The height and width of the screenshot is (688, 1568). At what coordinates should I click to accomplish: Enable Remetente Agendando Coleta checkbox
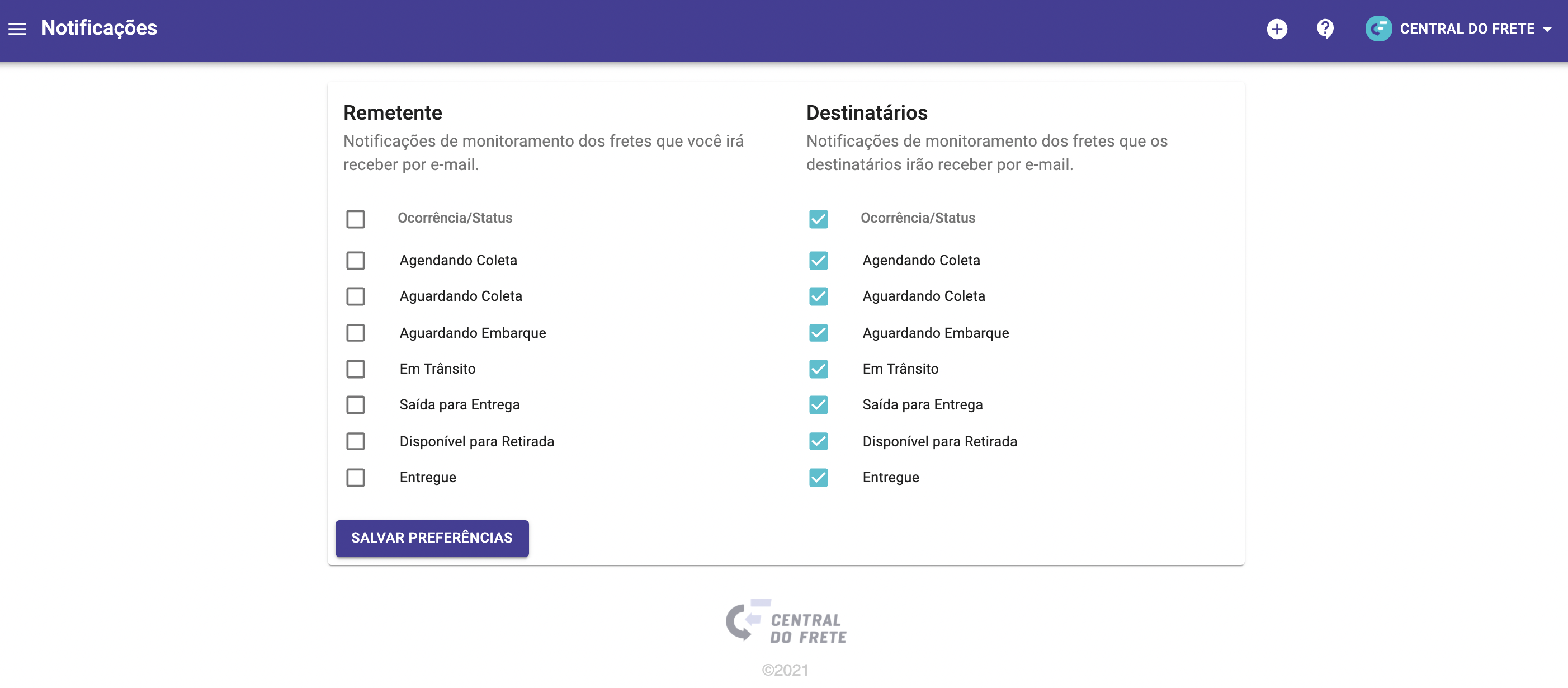pyautogui.click(x=356, y=261)
